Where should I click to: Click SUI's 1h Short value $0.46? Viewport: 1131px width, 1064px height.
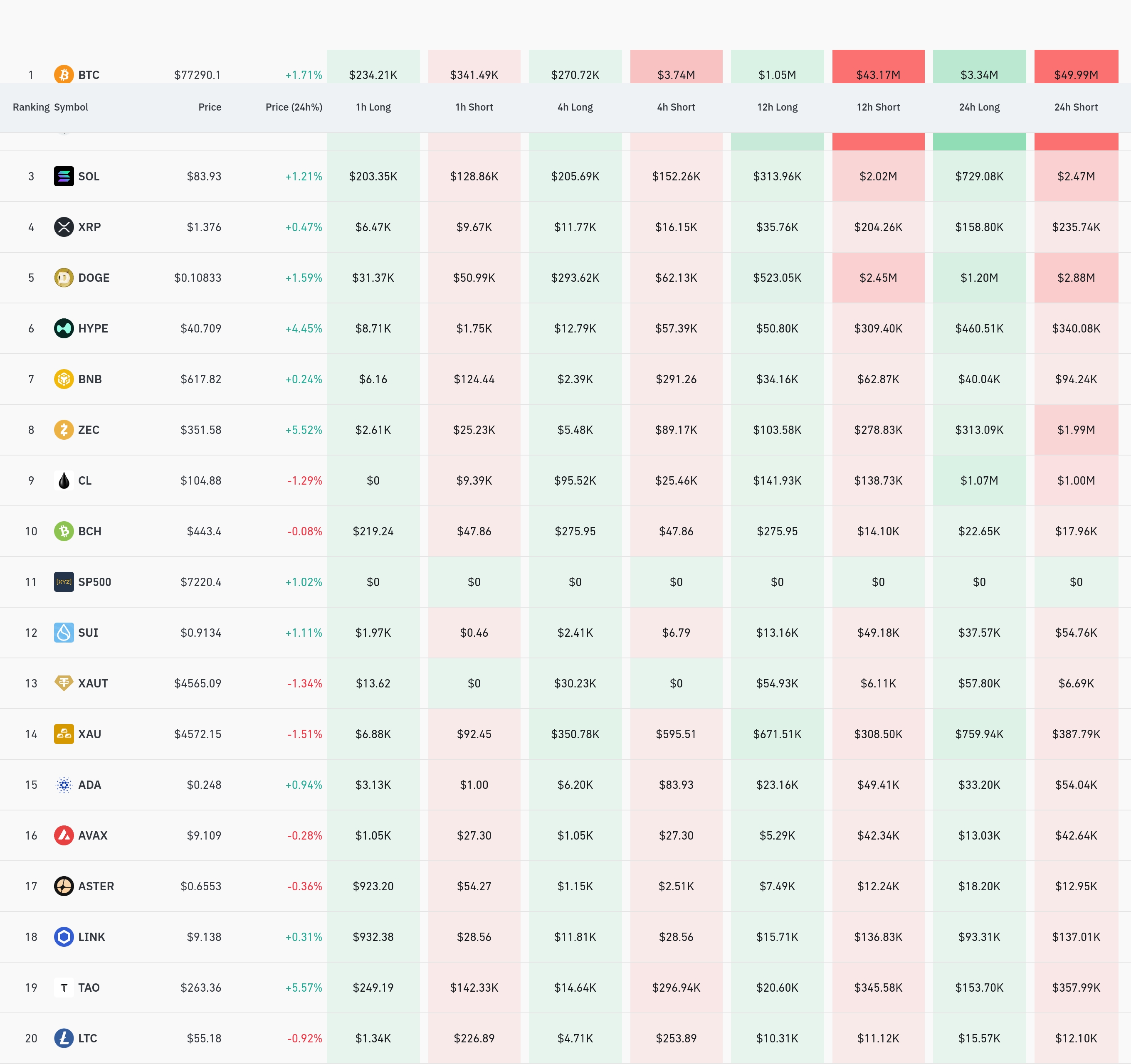[474, 632]
